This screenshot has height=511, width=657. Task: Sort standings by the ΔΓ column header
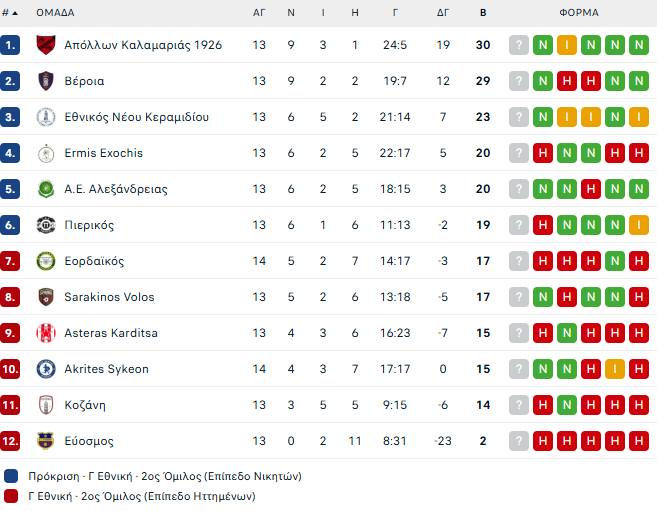click(x=443, y=13)
